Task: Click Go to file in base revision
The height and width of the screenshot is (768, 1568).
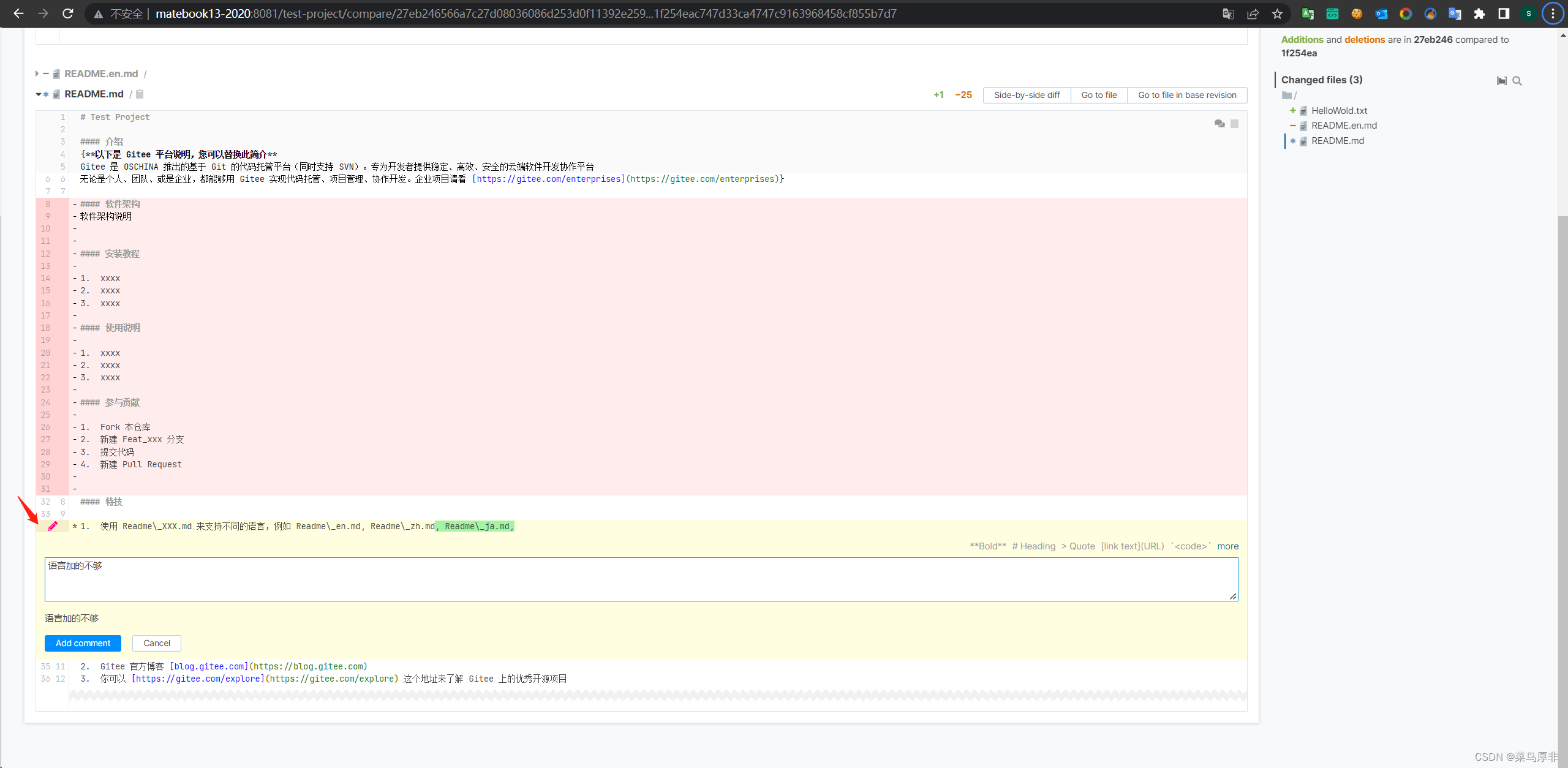Action: [x=1186, y=95]
